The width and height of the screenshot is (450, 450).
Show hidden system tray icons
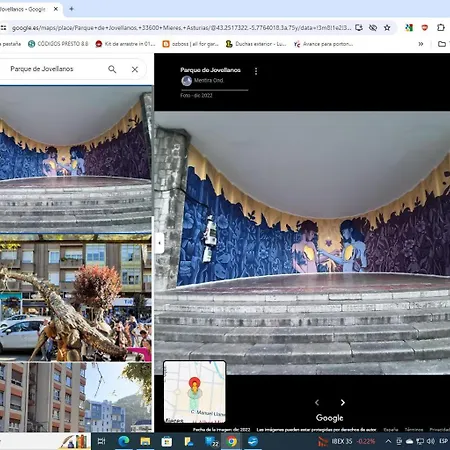[x=388, y=441]
